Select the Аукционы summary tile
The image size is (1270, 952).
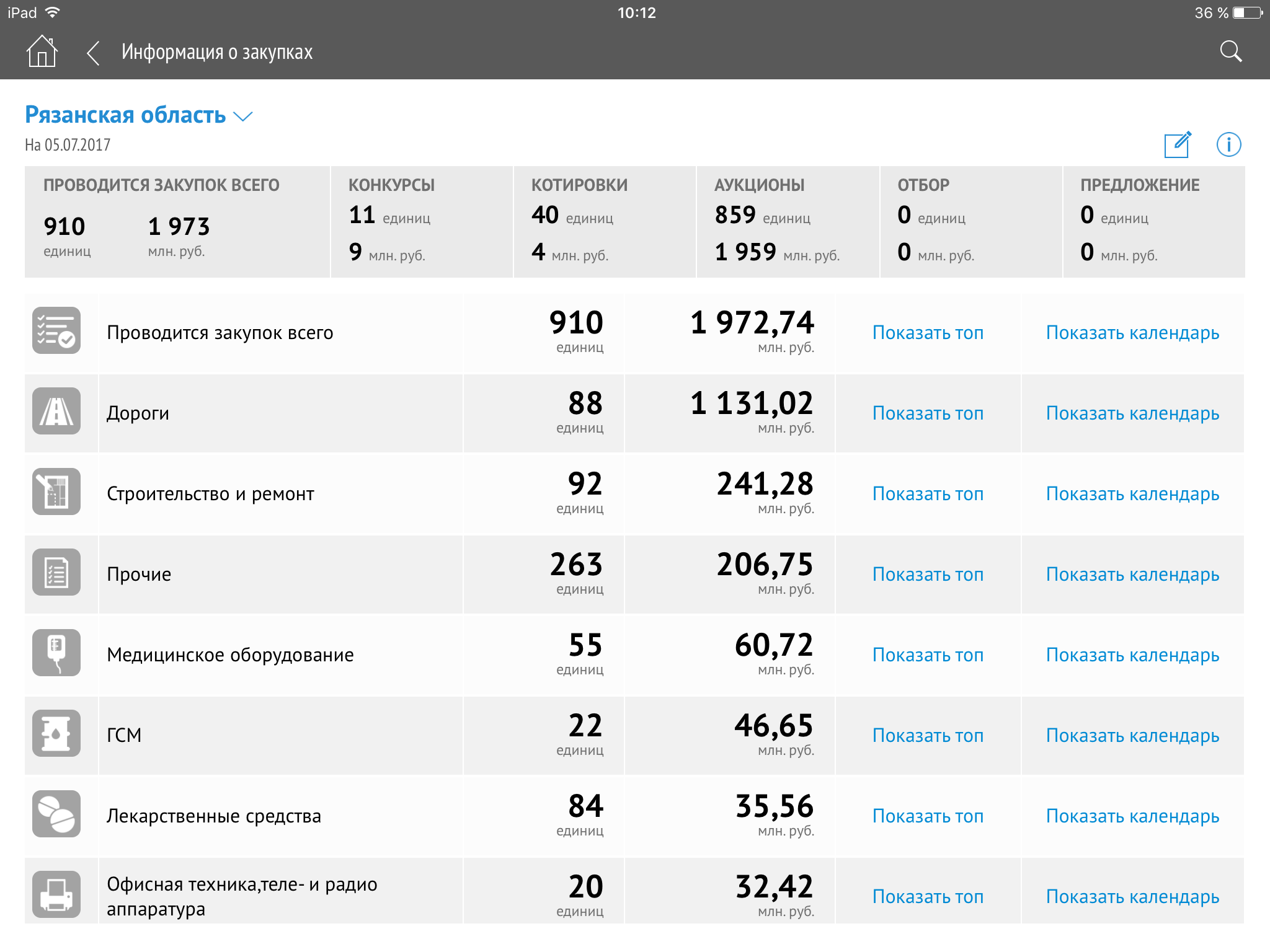click(788, 222)
